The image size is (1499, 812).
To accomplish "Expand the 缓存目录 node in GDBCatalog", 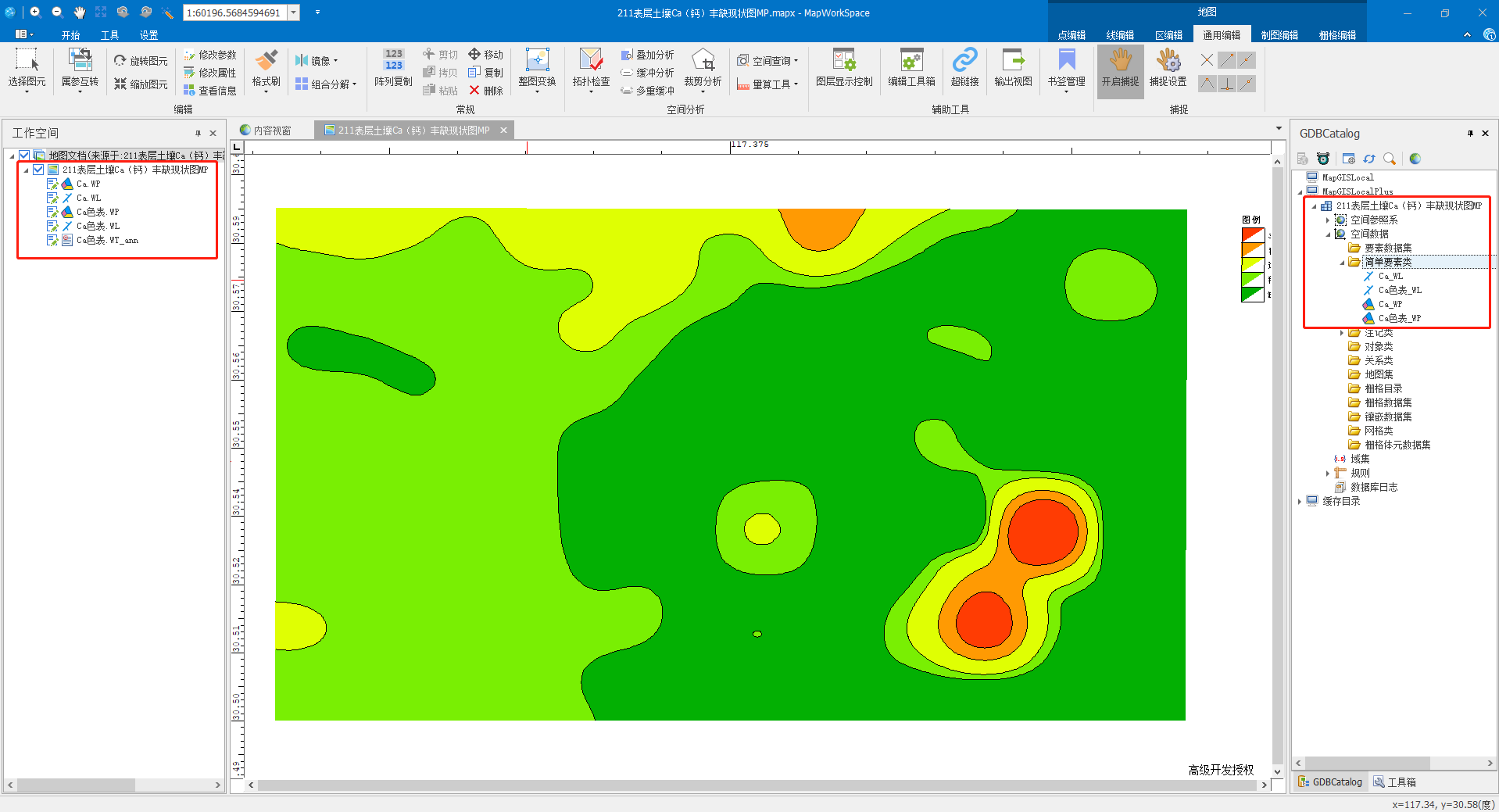I will tap(1300, 502).
